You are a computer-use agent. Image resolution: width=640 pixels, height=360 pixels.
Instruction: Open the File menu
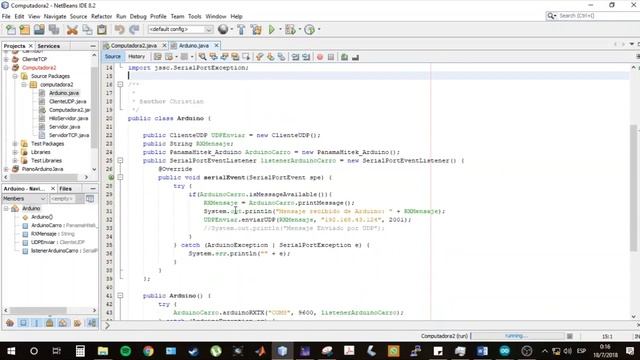click(6, 16)
